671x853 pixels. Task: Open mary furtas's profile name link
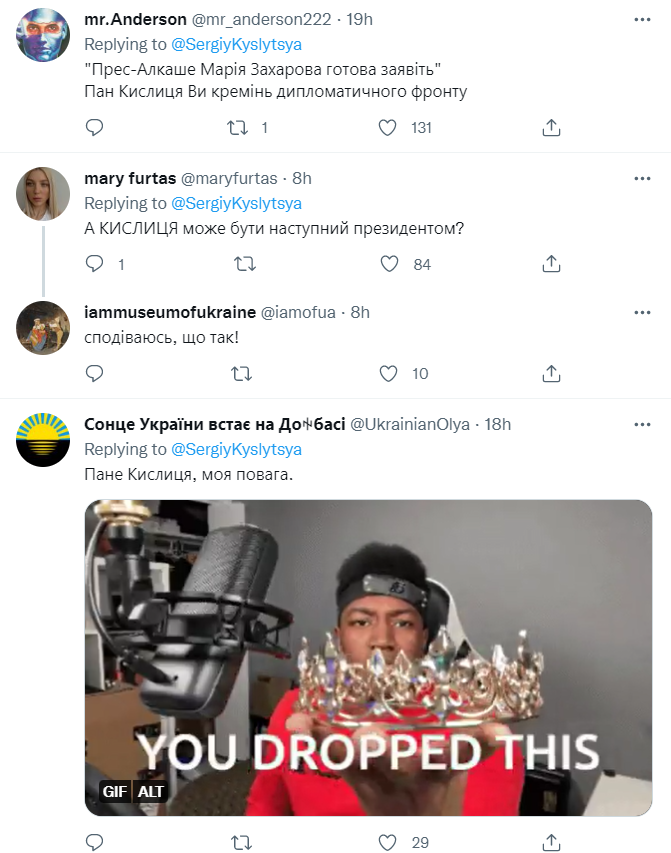(x=128, y=178)
